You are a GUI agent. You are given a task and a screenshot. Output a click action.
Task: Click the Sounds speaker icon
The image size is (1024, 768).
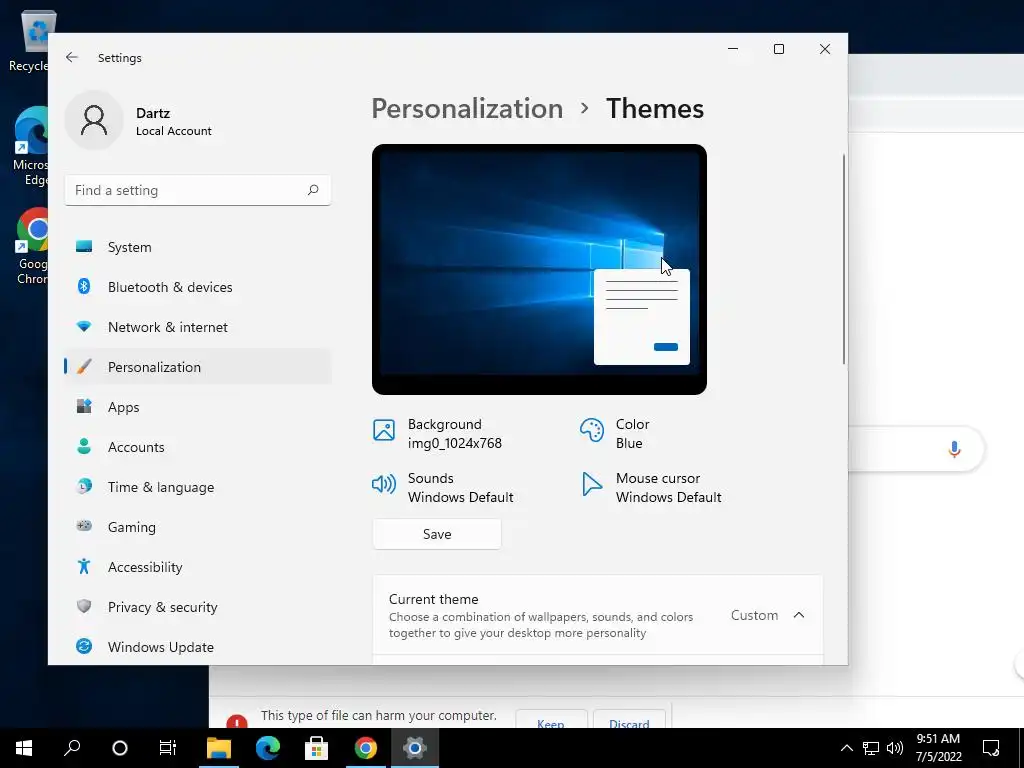384,484
